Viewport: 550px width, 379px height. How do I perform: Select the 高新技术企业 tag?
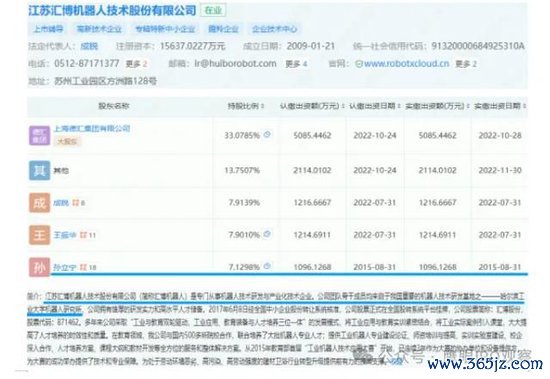(x=99, y=29)
